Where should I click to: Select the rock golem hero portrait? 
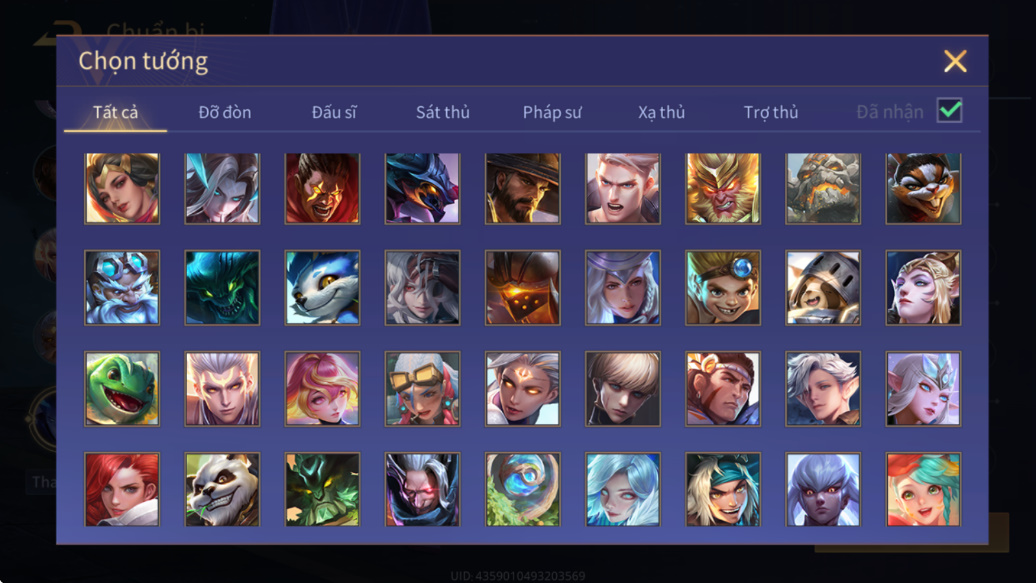[x=823, y=188]
